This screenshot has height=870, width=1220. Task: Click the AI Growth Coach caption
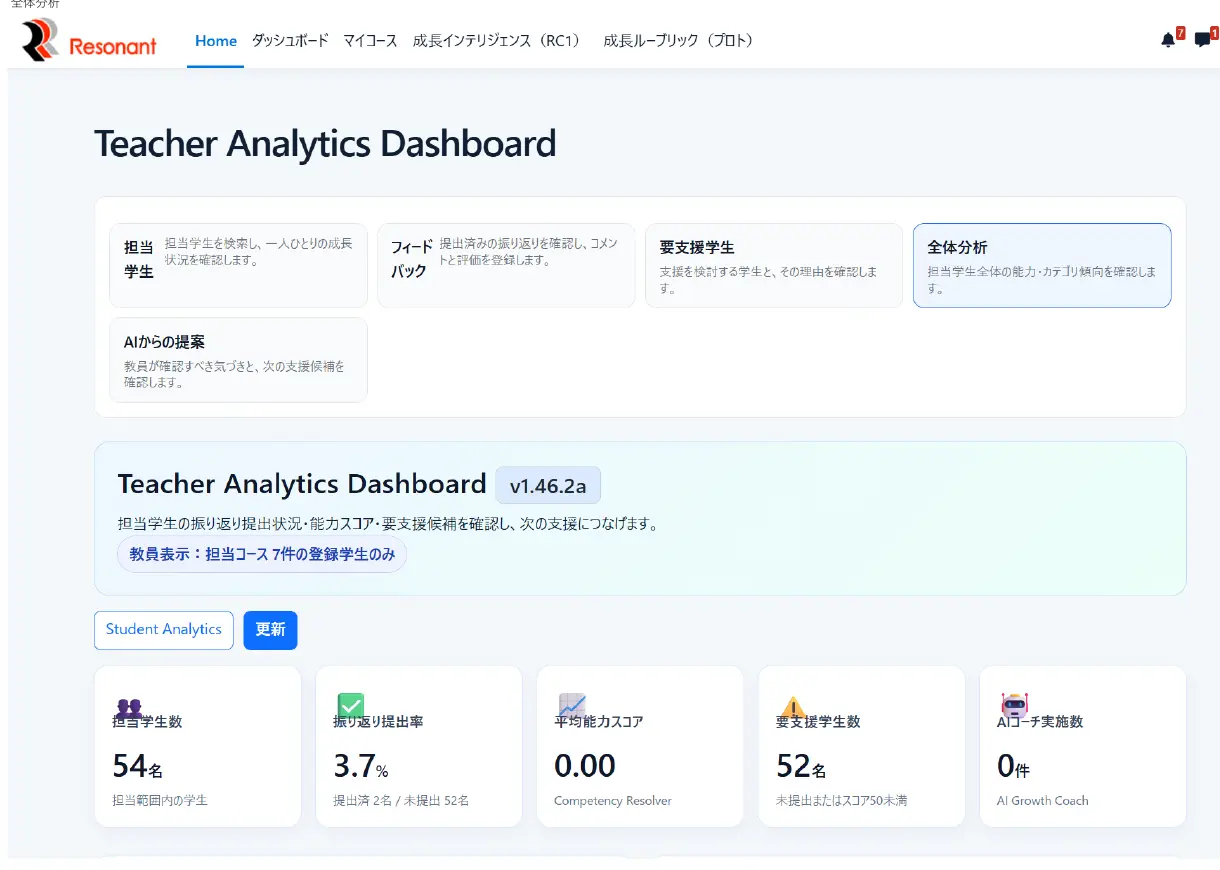[x=1043, y=801]
